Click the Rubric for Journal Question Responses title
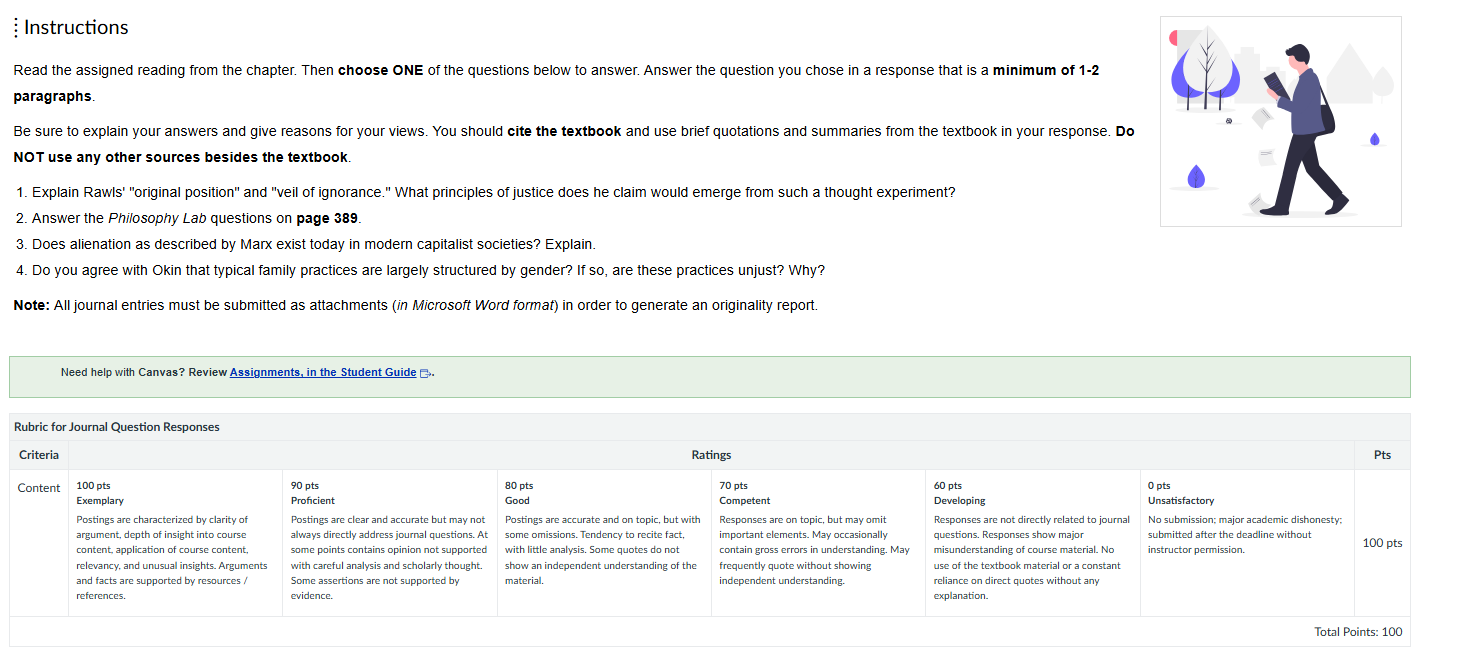 tap(117, 427)
